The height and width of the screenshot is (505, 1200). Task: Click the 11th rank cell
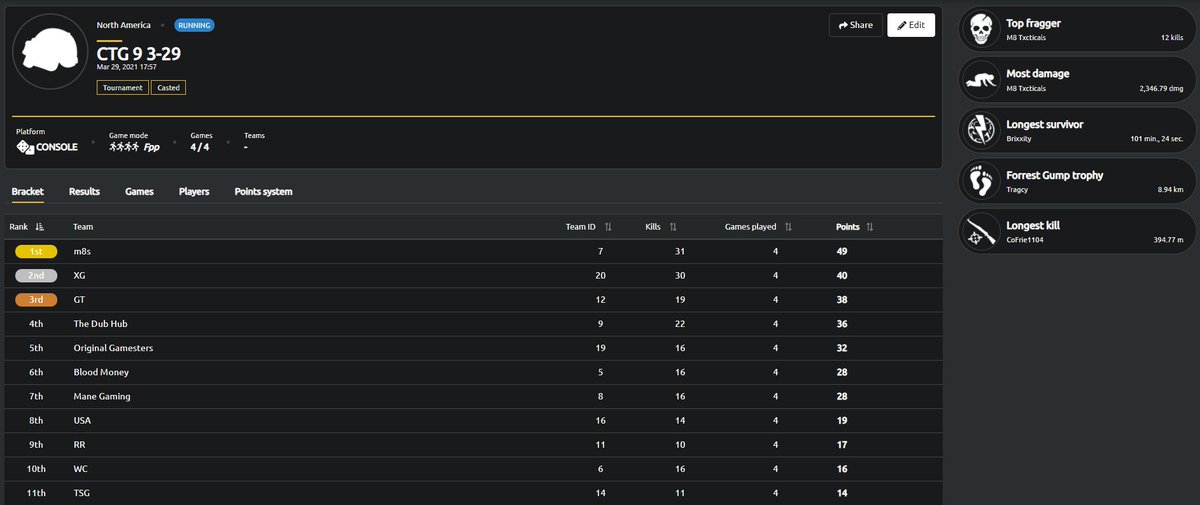tap(37, 492)
